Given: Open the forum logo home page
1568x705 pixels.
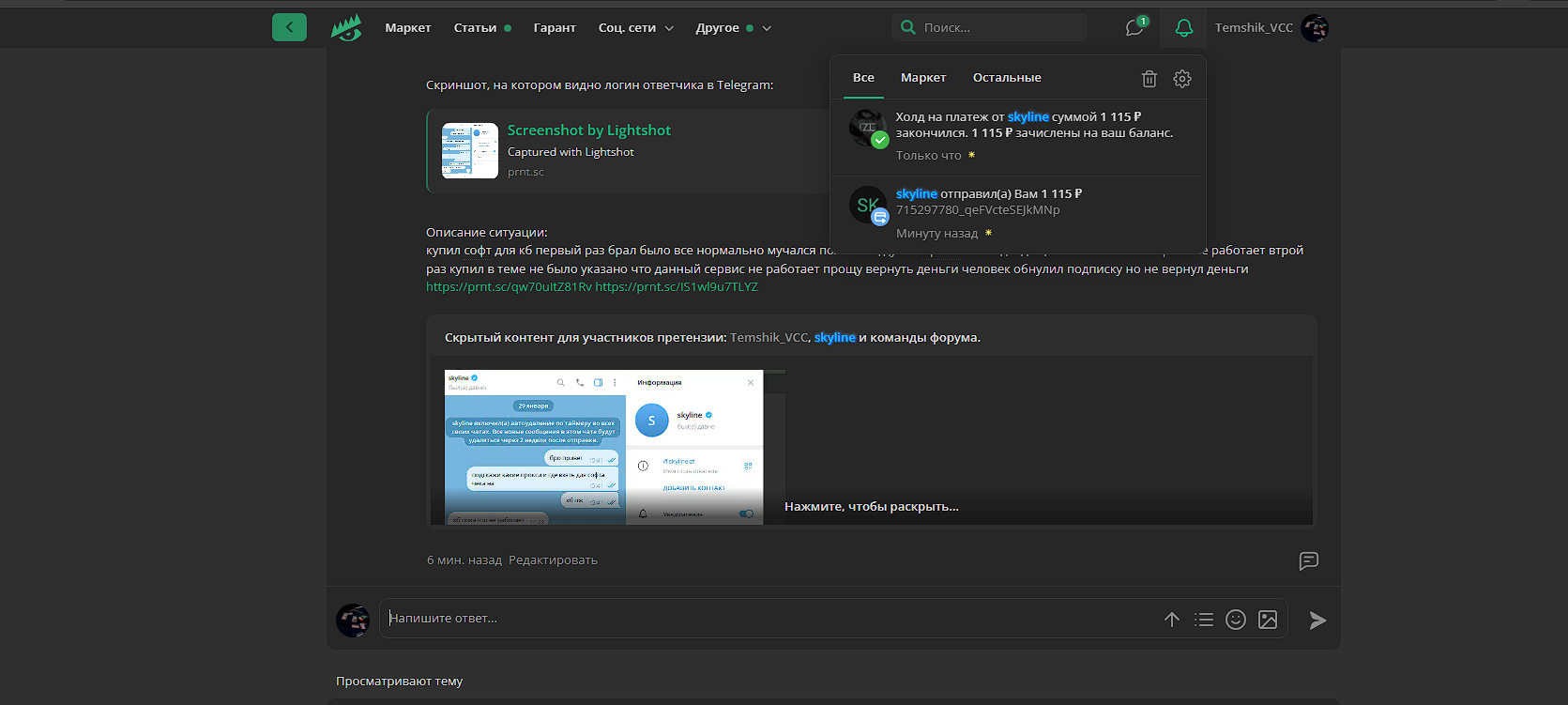Looking at the screenshot, I should tap(346, 28).
